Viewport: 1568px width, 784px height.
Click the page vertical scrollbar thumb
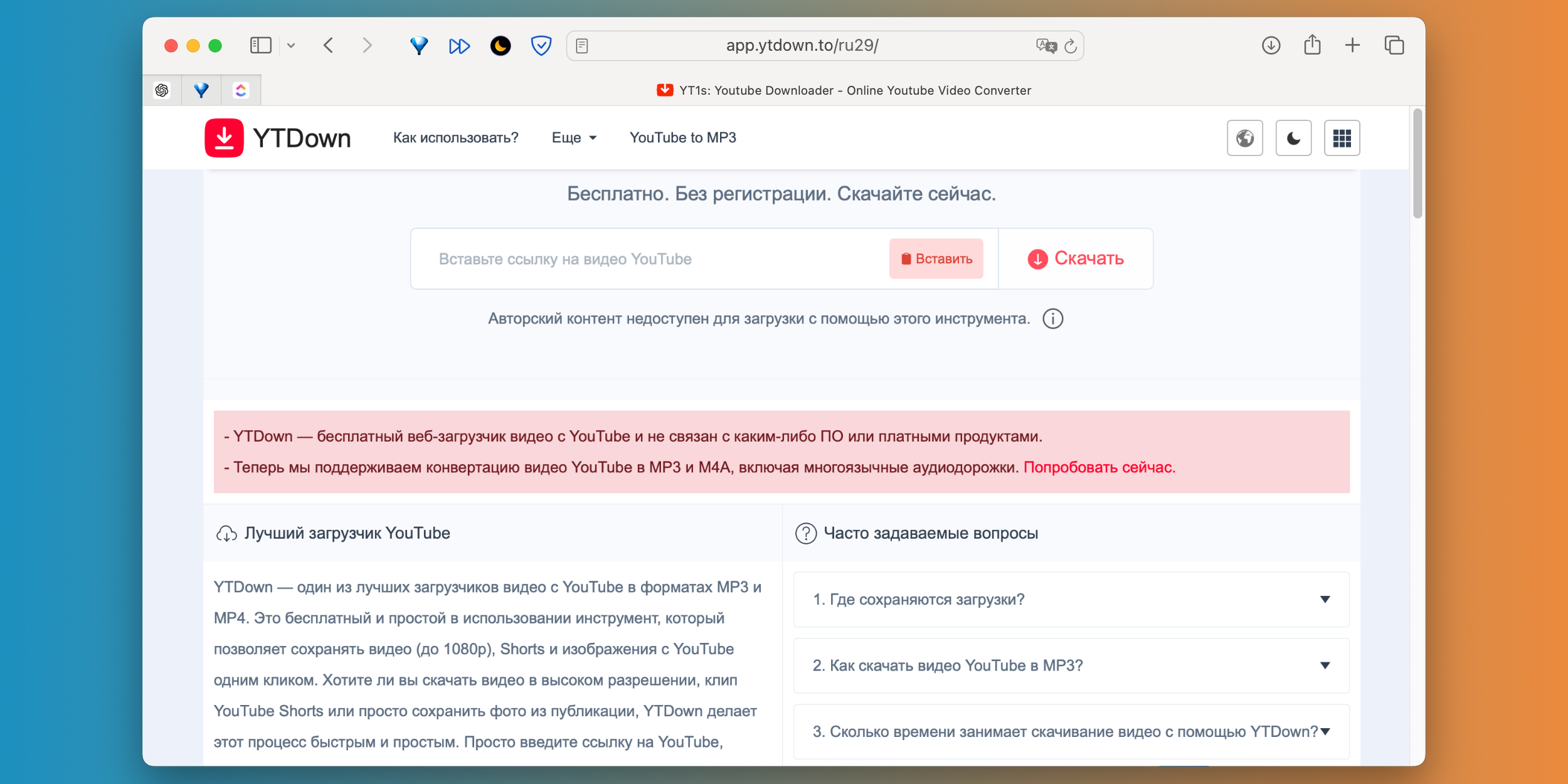pos(1417,164)
